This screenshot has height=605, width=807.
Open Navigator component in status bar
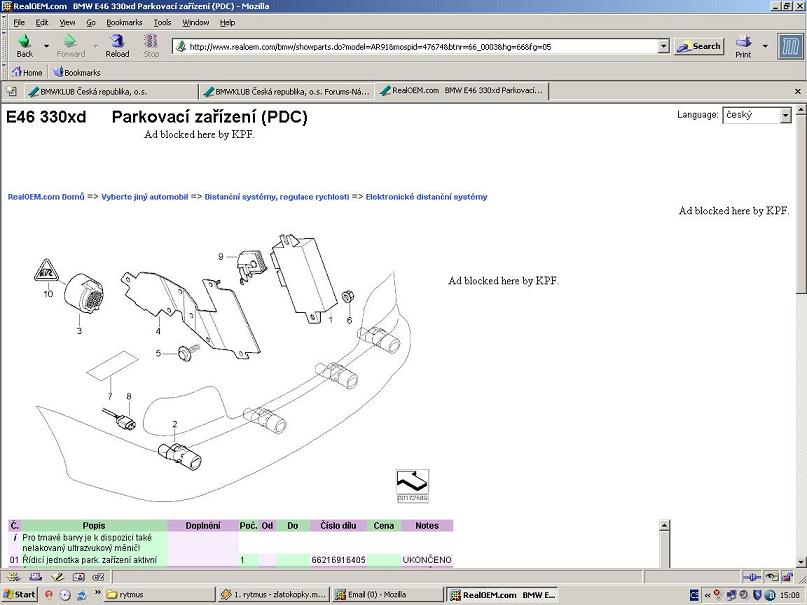pyautogui.click(x=14, y=577)
